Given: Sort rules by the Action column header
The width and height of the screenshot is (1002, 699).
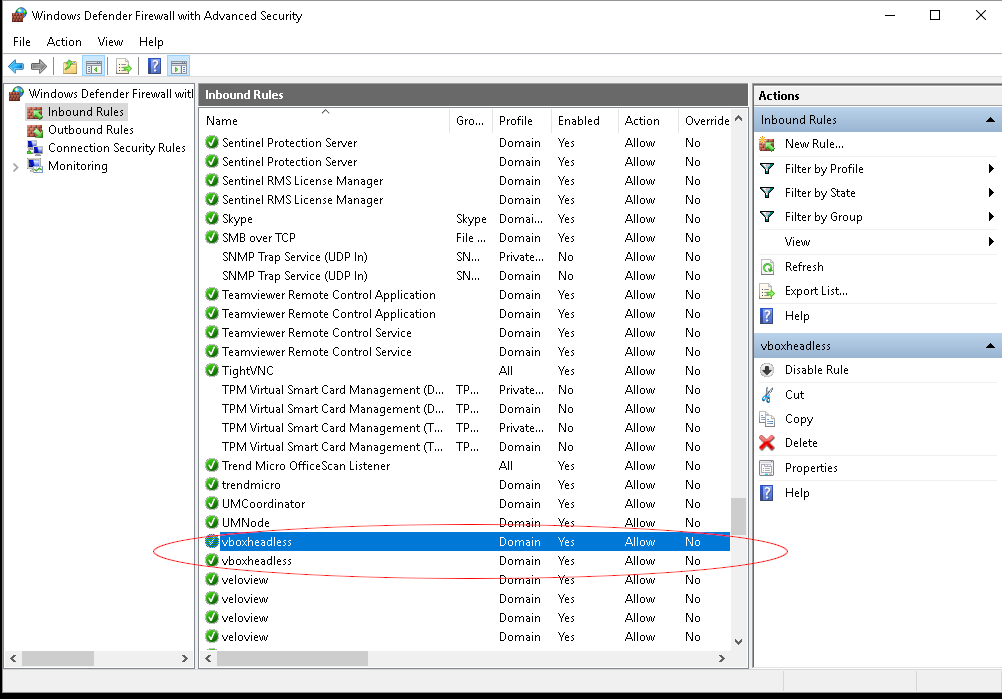Looking at the screenshot, I should click(x=647, y=121).
